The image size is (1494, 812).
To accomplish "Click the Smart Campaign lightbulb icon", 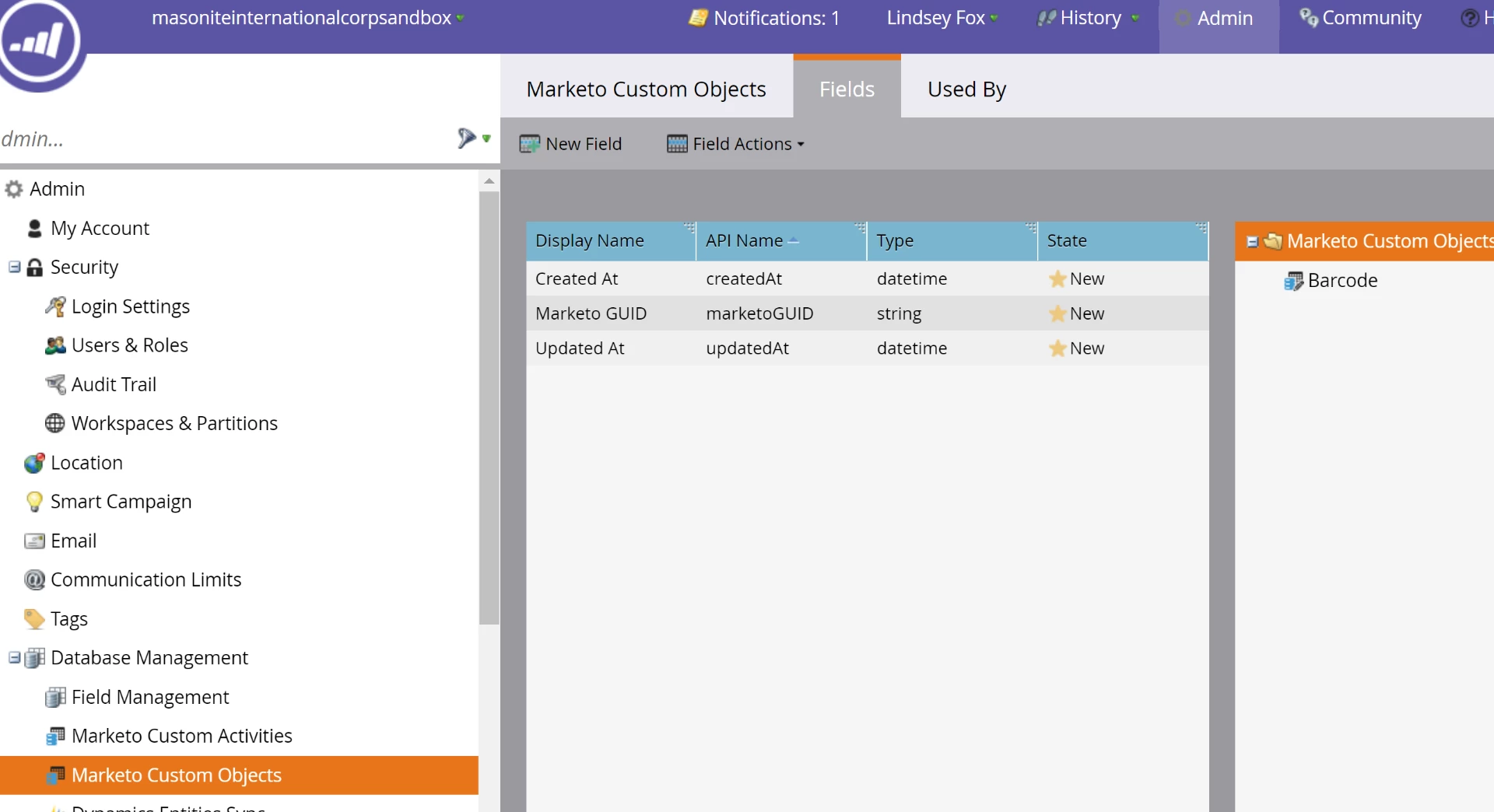I will (34, 502).
